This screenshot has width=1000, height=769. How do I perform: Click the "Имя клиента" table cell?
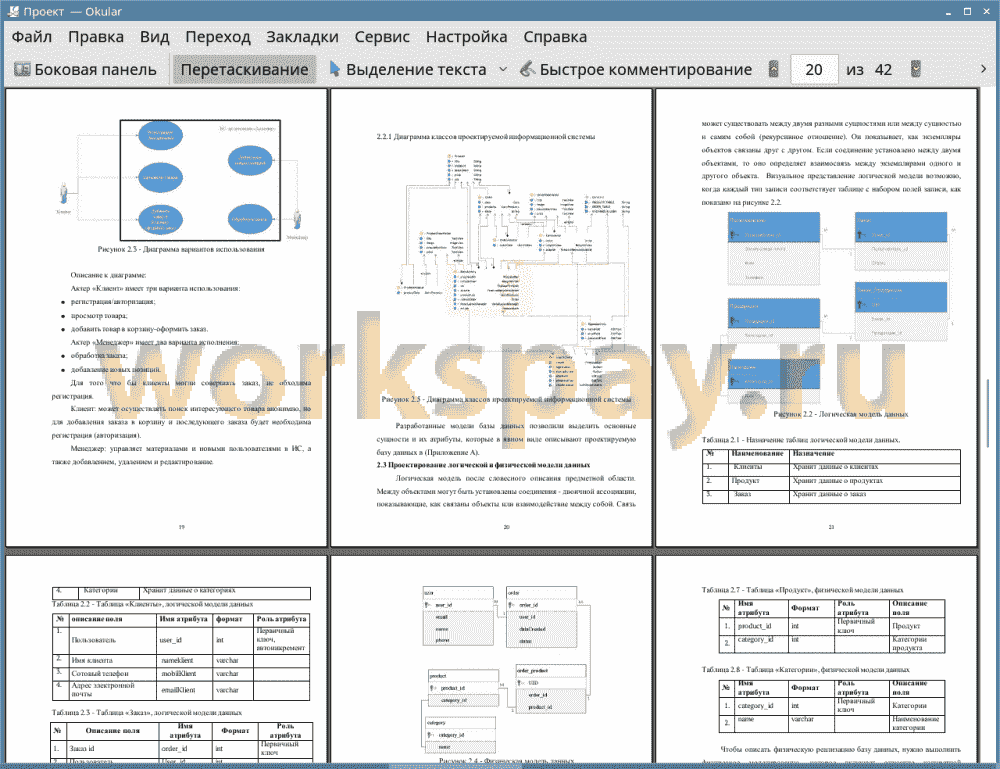pos(112,661)
